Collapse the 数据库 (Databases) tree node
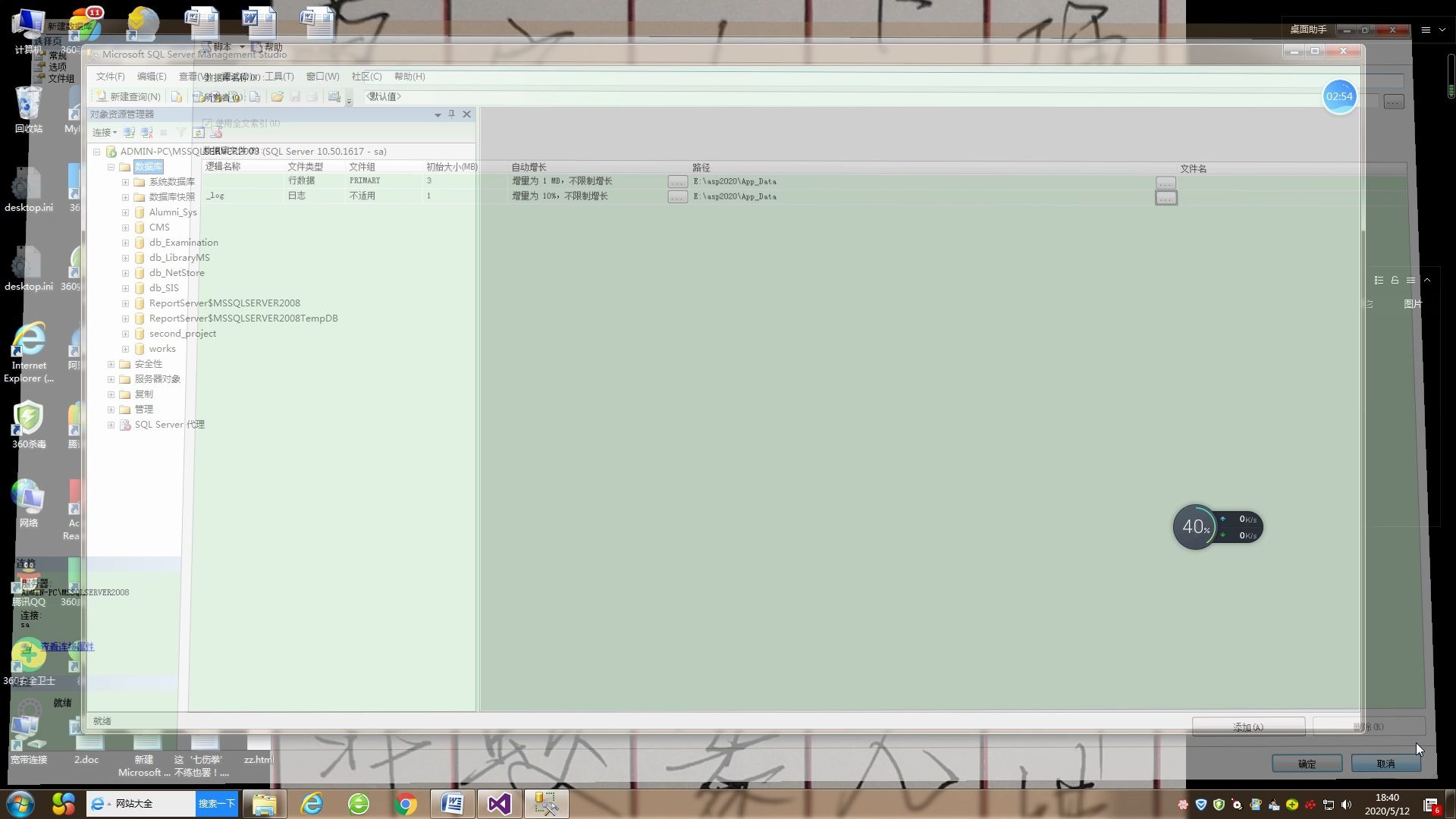The height and width of the screenshot is (819, 1456). click(x=111, y=167)
